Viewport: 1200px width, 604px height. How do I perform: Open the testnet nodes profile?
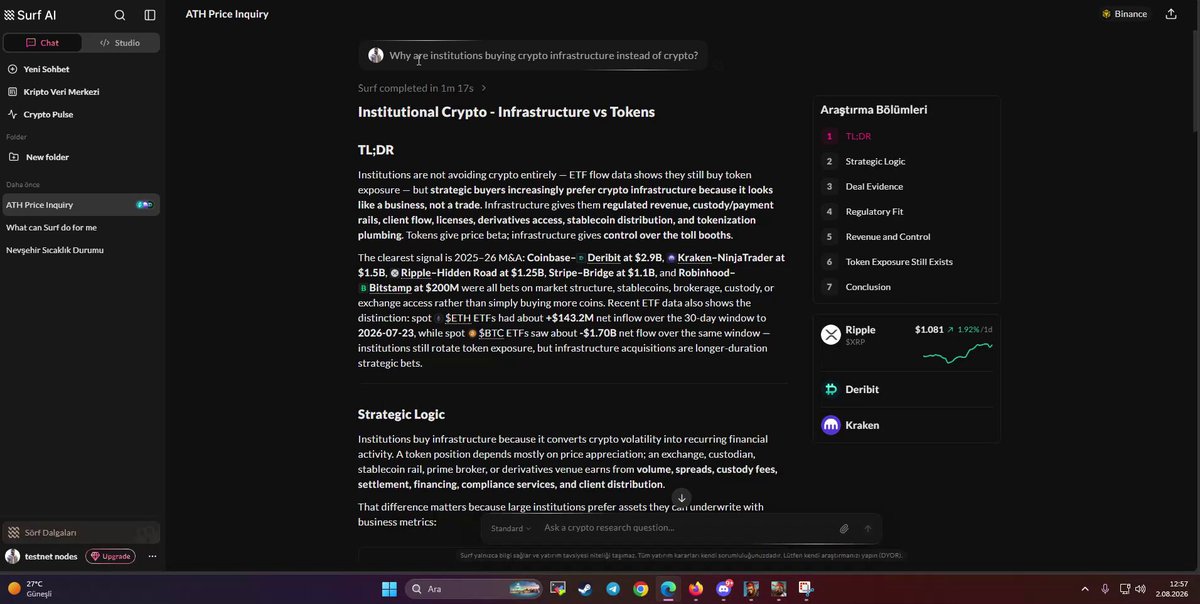pos(41,556)
